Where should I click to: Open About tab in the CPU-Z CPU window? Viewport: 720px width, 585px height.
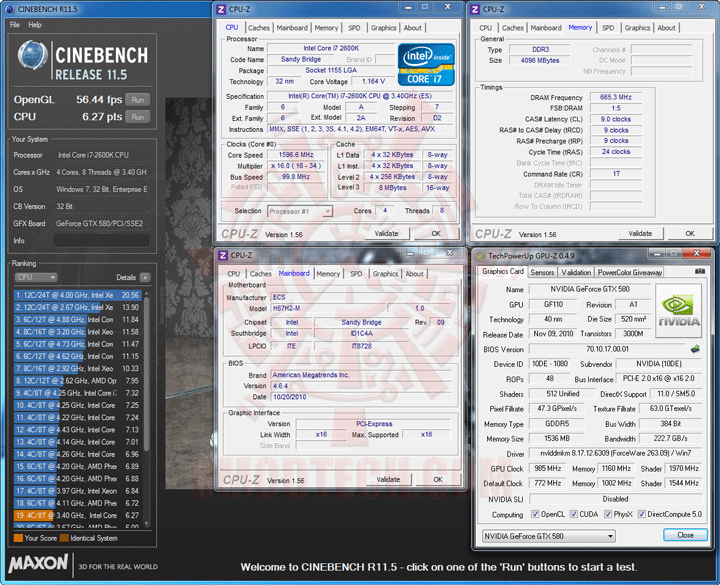(412, 28)
